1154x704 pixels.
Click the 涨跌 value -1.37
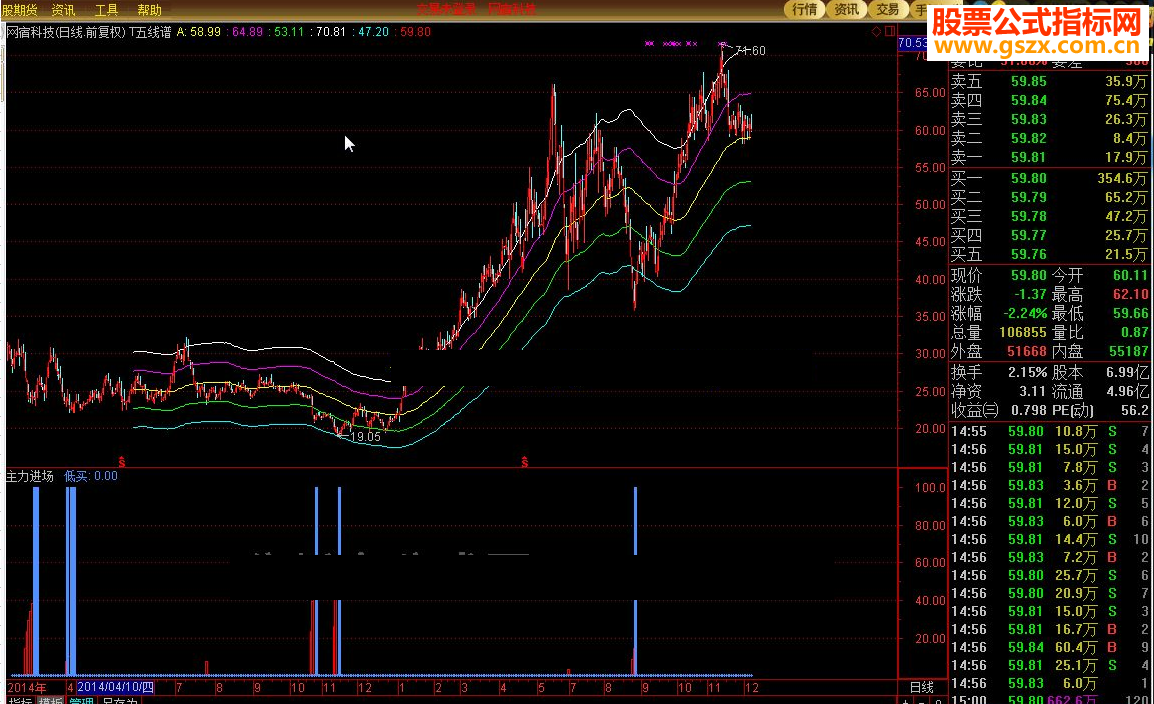coord(1030,294)
